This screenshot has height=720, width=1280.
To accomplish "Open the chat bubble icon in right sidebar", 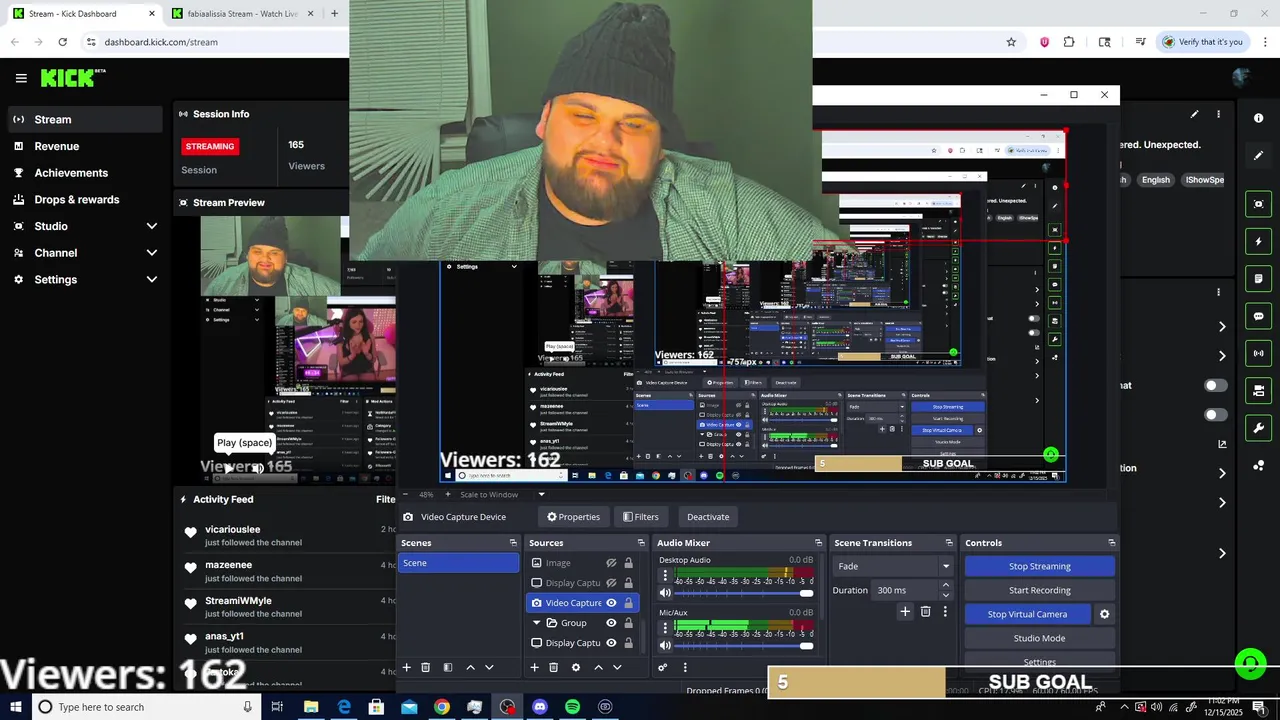I will point(1258,316).
